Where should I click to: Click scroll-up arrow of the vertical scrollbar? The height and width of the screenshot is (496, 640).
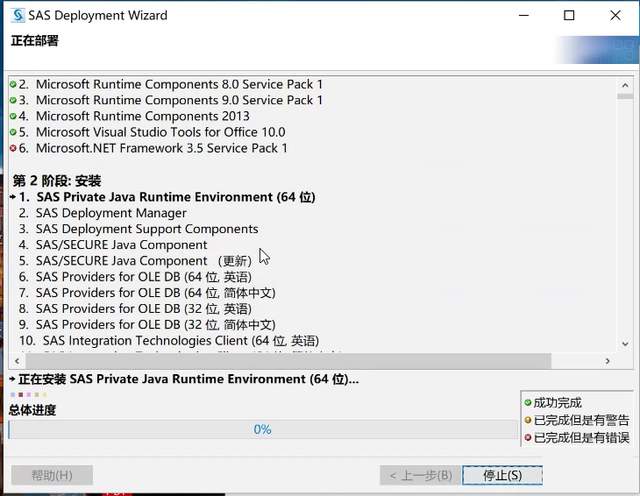[625, 85]
